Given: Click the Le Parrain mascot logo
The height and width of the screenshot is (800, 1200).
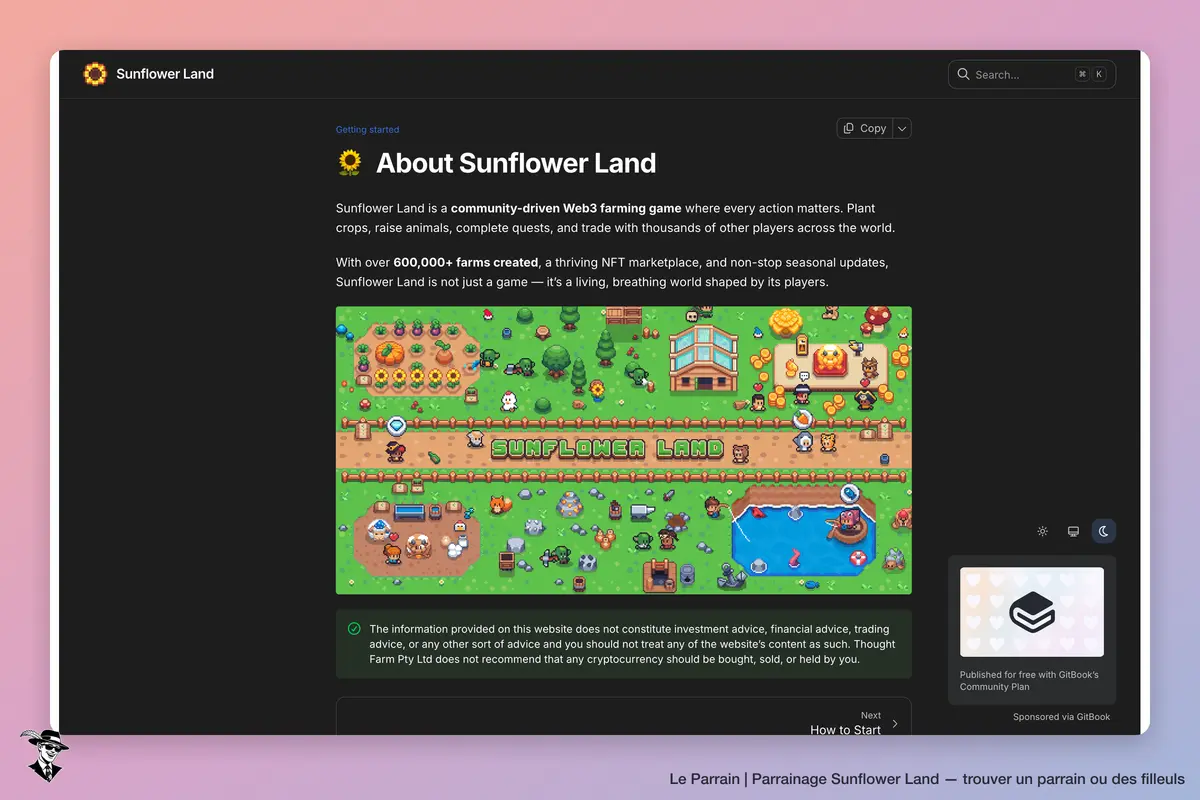Looking at the screenshot, I should coord(44,755).
